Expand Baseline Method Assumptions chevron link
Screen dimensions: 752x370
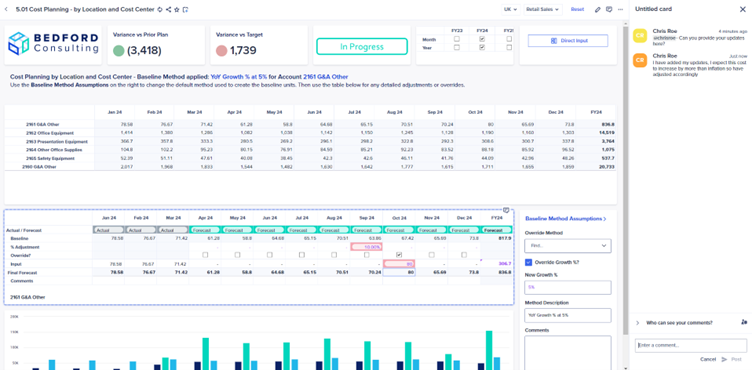click(x=566, y=219)
